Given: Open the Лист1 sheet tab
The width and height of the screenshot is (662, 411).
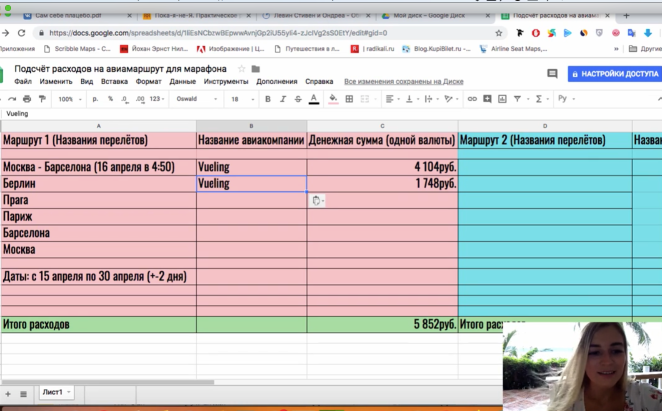Looking at the screenshot, I should (57, 392).
